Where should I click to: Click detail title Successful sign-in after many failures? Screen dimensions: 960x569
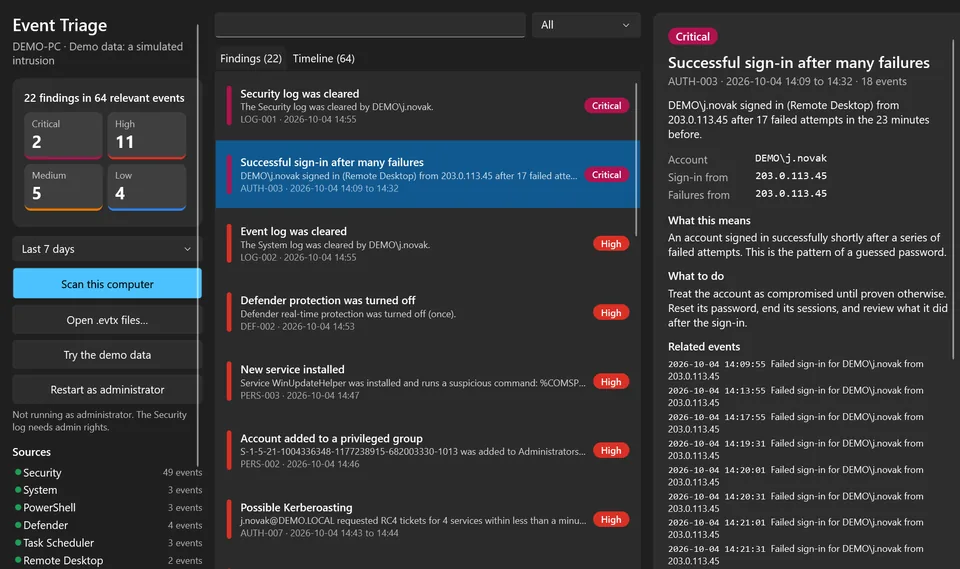pos(798,62)
